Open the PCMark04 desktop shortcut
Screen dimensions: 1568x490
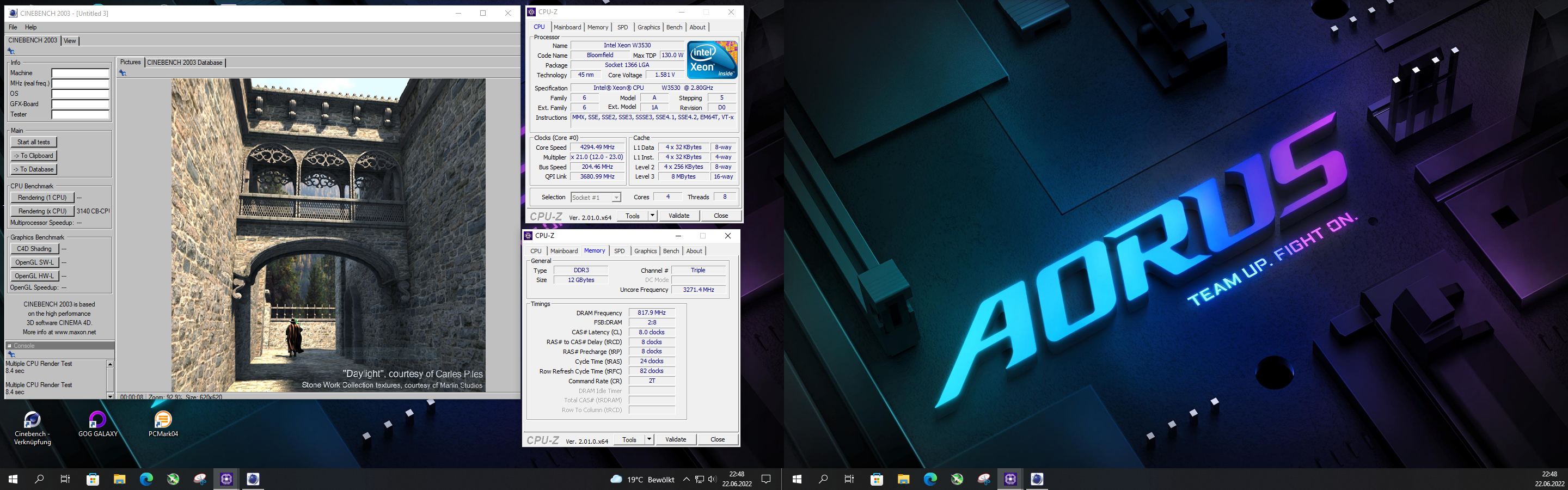point(163,425)
